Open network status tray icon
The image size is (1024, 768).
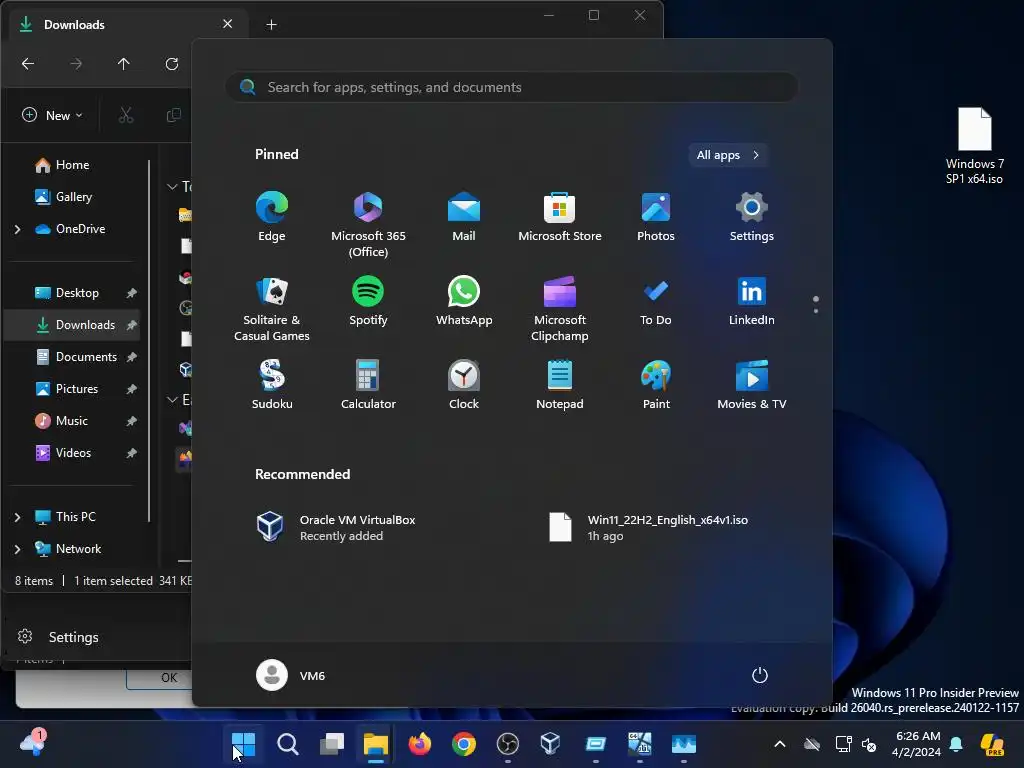(x=842, y=744)
